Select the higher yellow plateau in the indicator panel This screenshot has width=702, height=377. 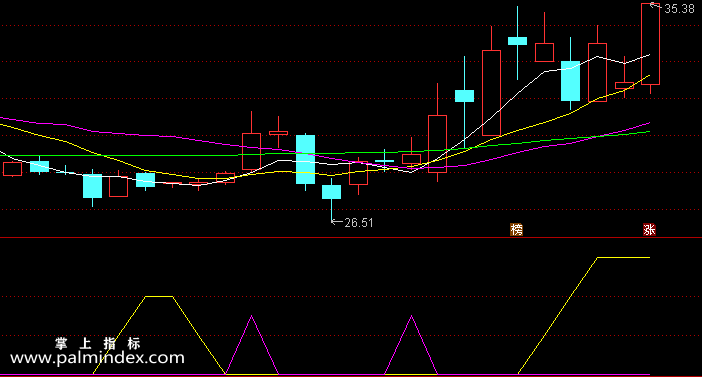tap(623, 257)
